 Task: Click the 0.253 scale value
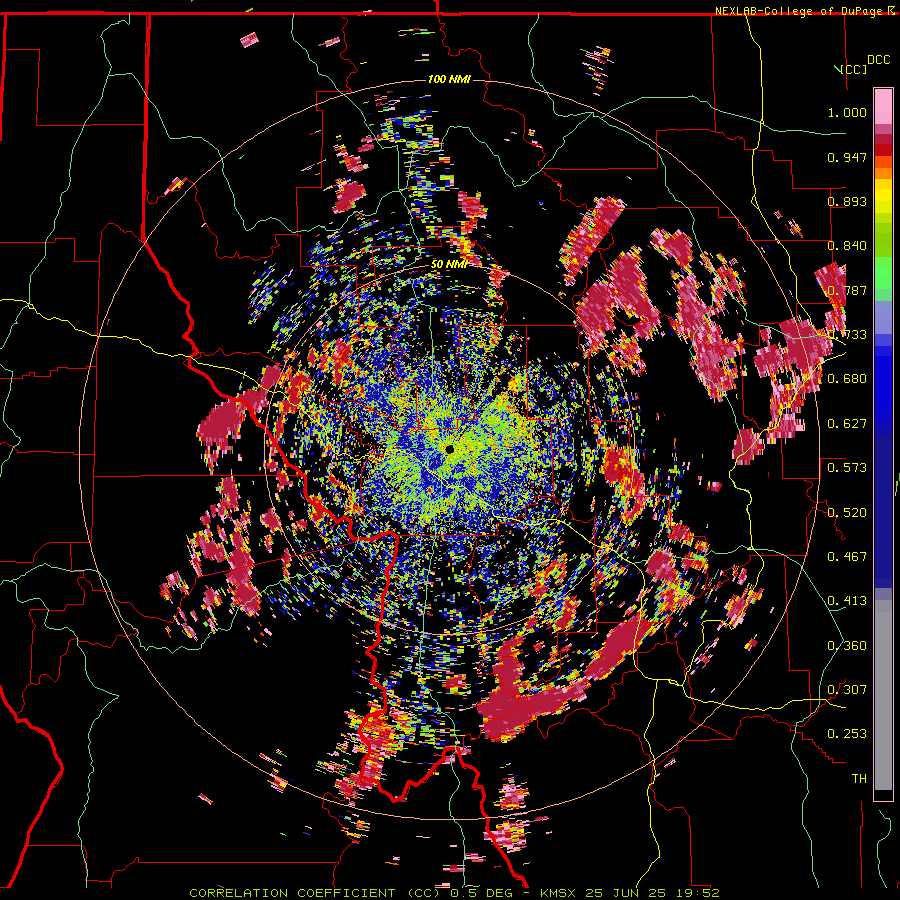pyautogui.click(x=847, y=734)
